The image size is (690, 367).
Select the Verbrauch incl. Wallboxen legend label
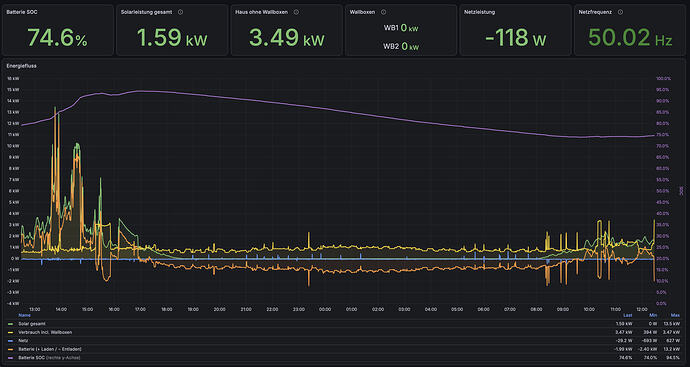[x=45, y=332]
